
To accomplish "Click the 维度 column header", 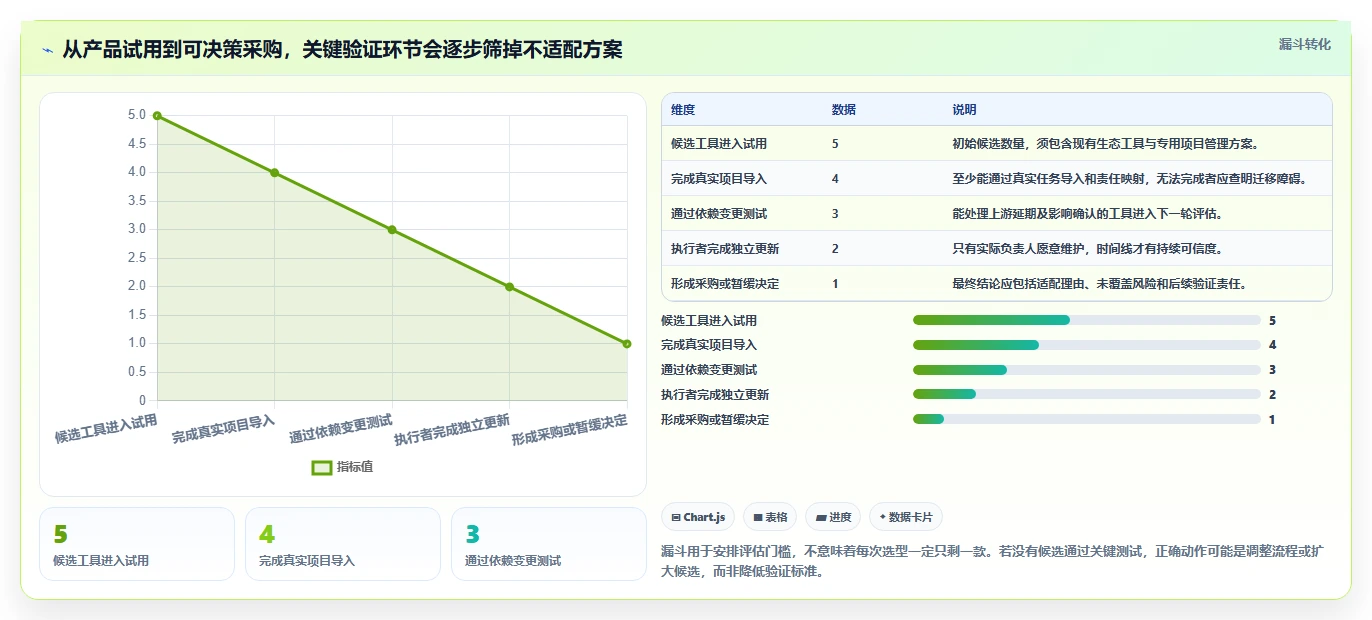I will pyautogui.click(x=683, y=110).
